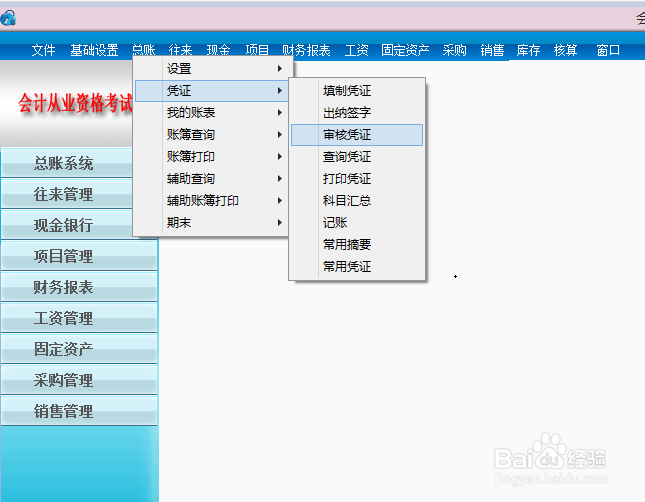Open the 销售 menu
The width and height of the screenshot is (645, 502).
(x=492, y=51)
